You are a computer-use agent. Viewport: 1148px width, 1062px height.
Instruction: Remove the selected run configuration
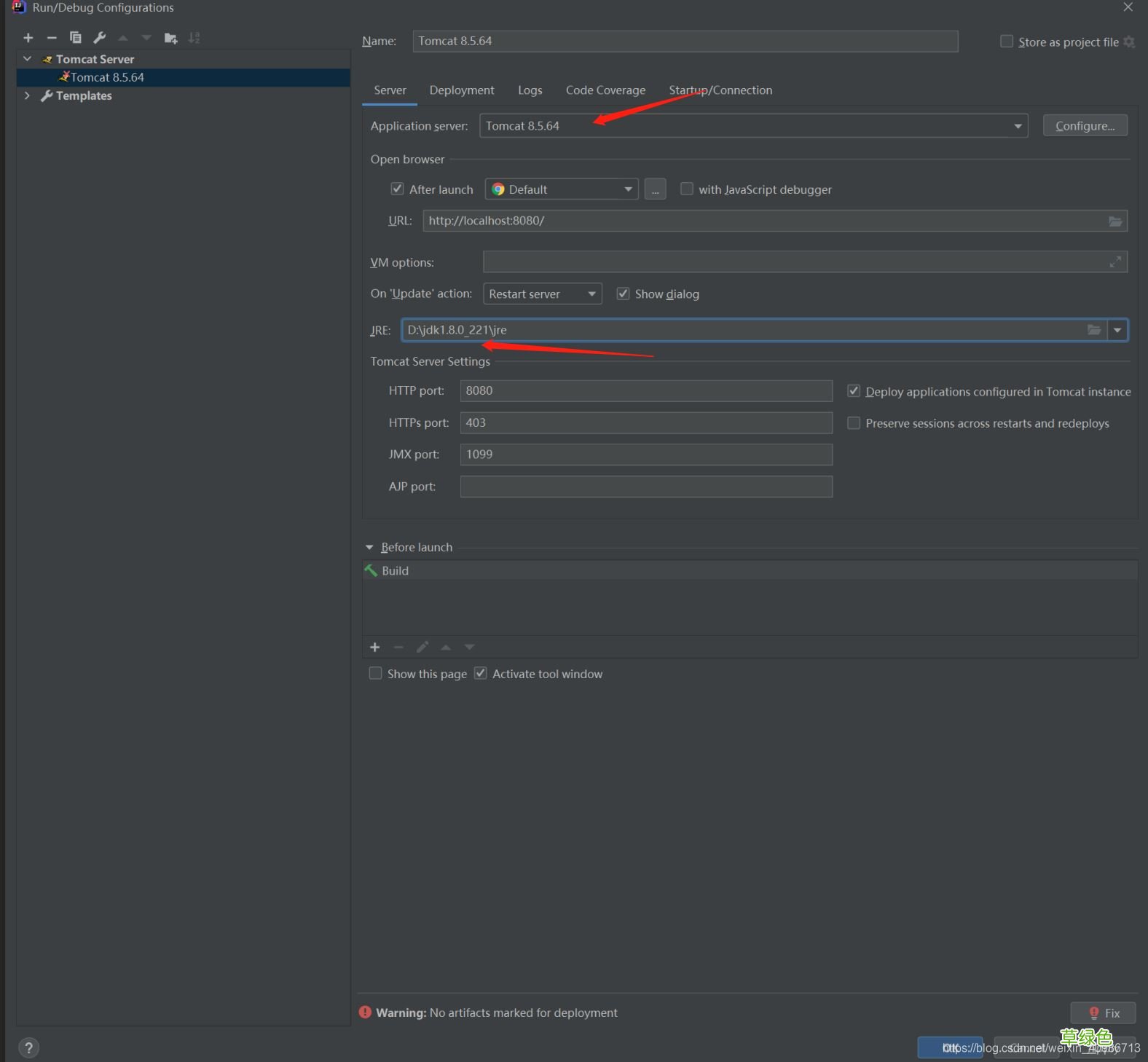coord(52,38)
